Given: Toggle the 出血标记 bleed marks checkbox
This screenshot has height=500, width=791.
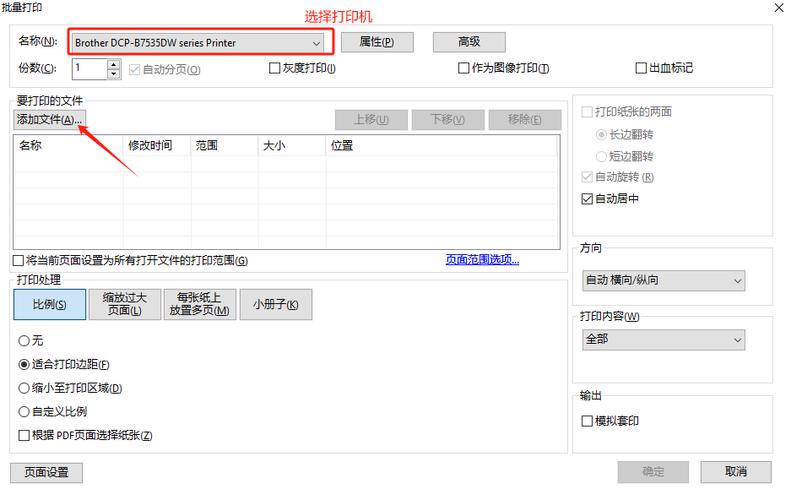Looking at the screenshot, I should pyautogui.click(x=642, y=69).
